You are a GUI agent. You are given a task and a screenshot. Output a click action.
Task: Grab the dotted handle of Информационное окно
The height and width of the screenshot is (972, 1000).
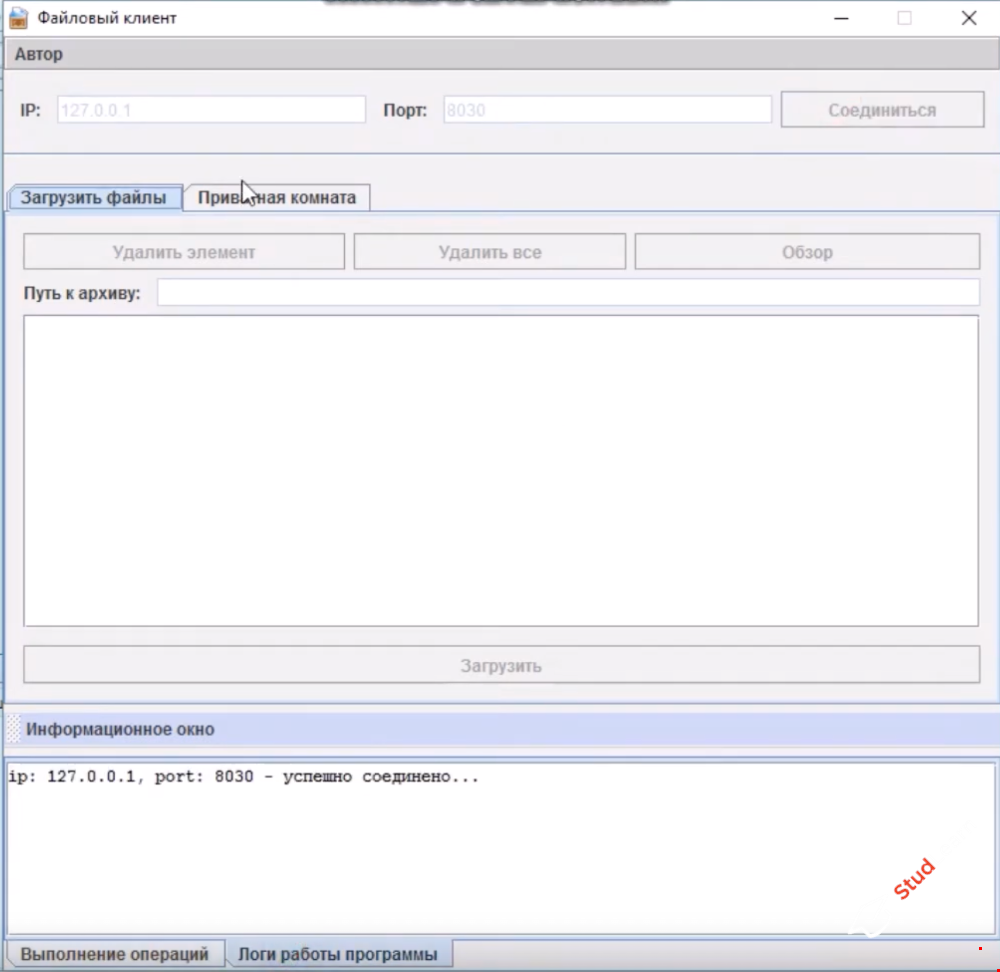[13, 729]
